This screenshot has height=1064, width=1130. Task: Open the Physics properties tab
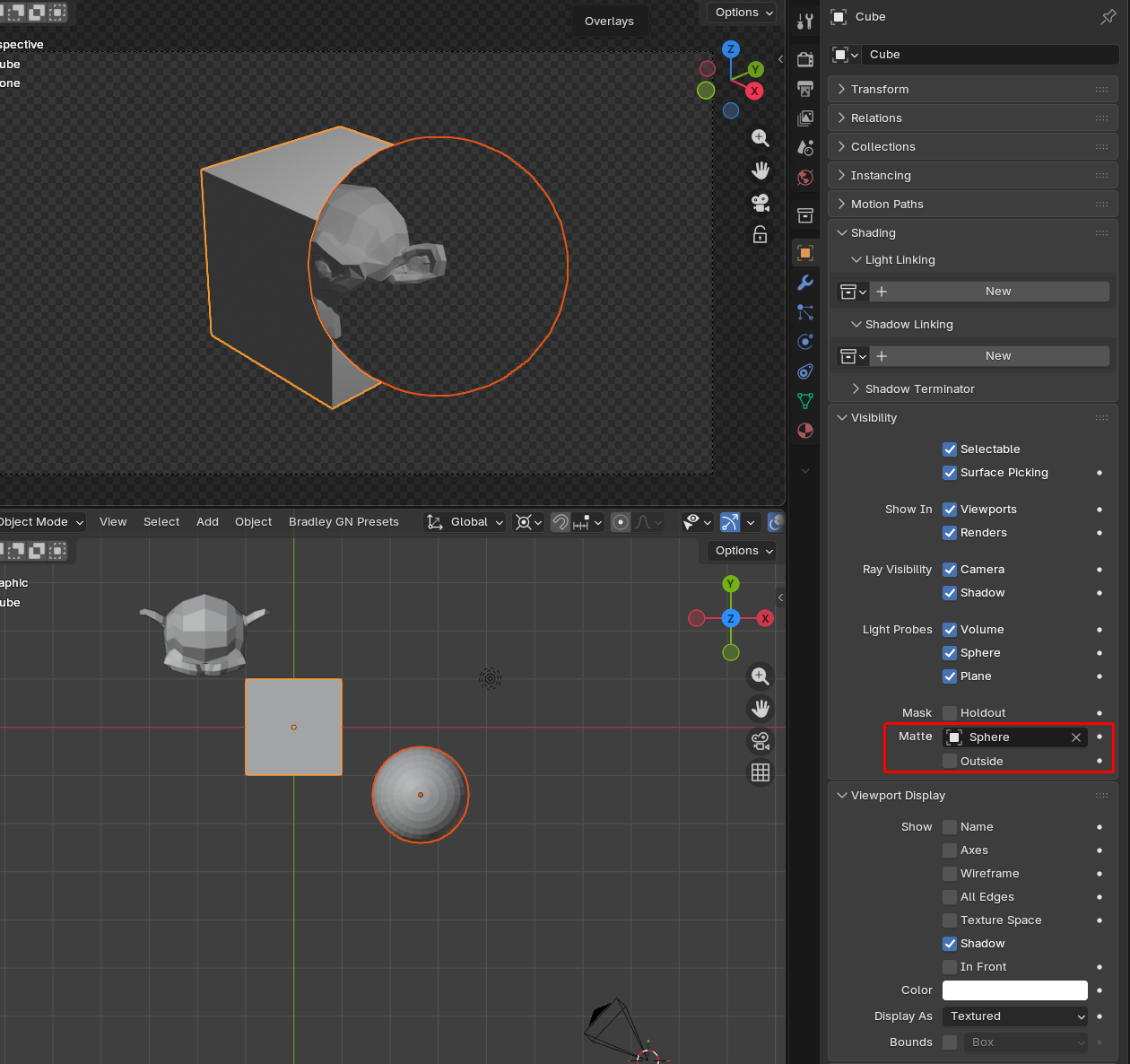(x=805, y=341)
